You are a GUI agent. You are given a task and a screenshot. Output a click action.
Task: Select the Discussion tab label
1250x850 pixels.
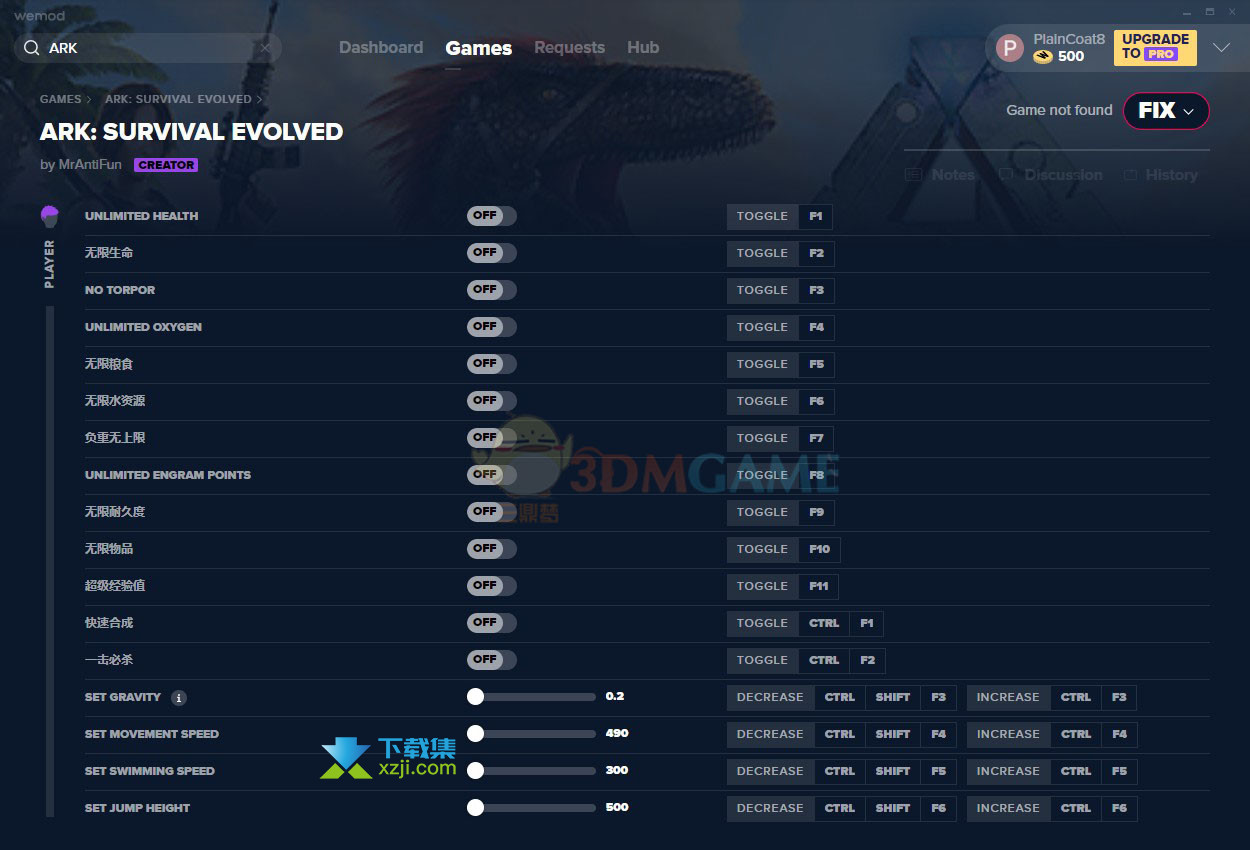[x=1063, y=175]
